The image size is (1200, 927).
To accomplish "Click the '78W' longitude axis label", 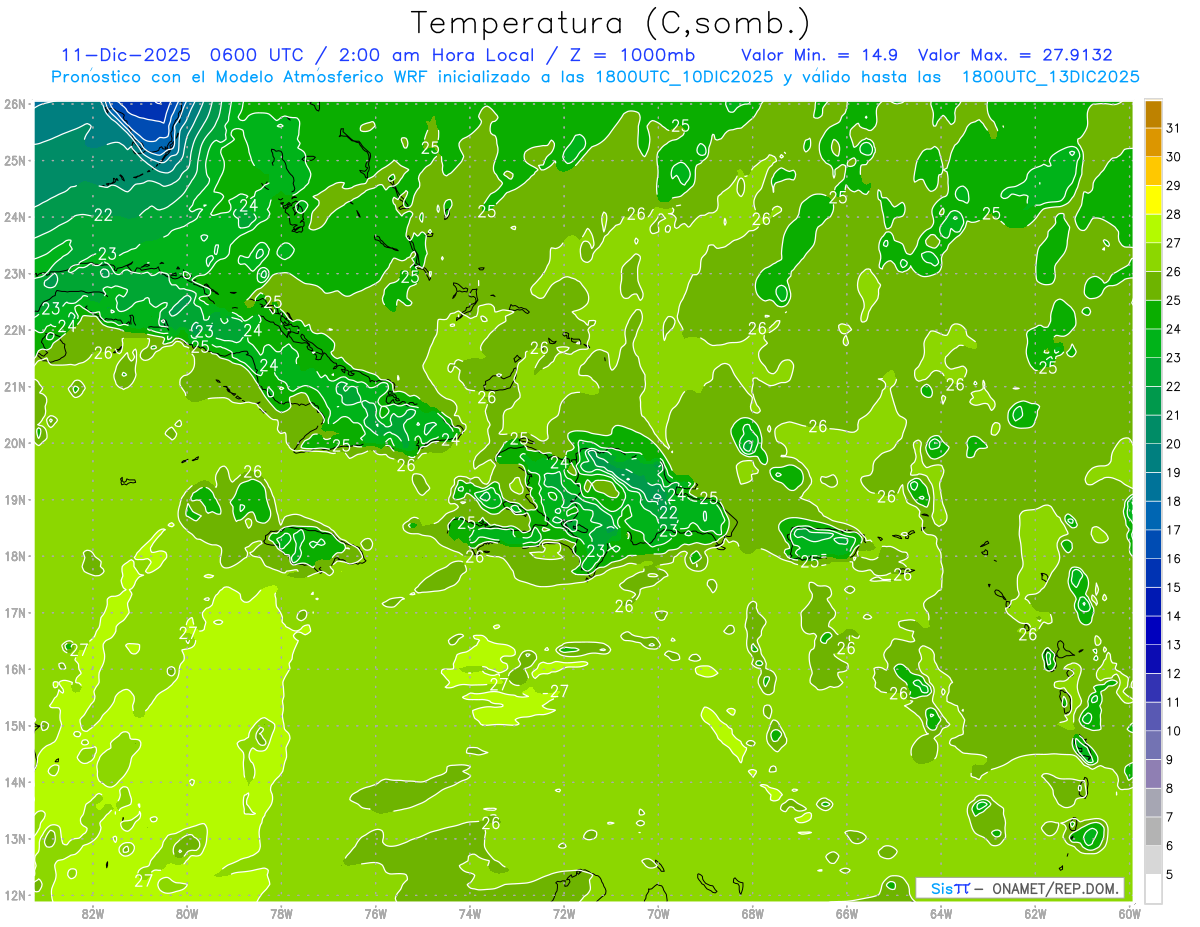I will 281,913.
